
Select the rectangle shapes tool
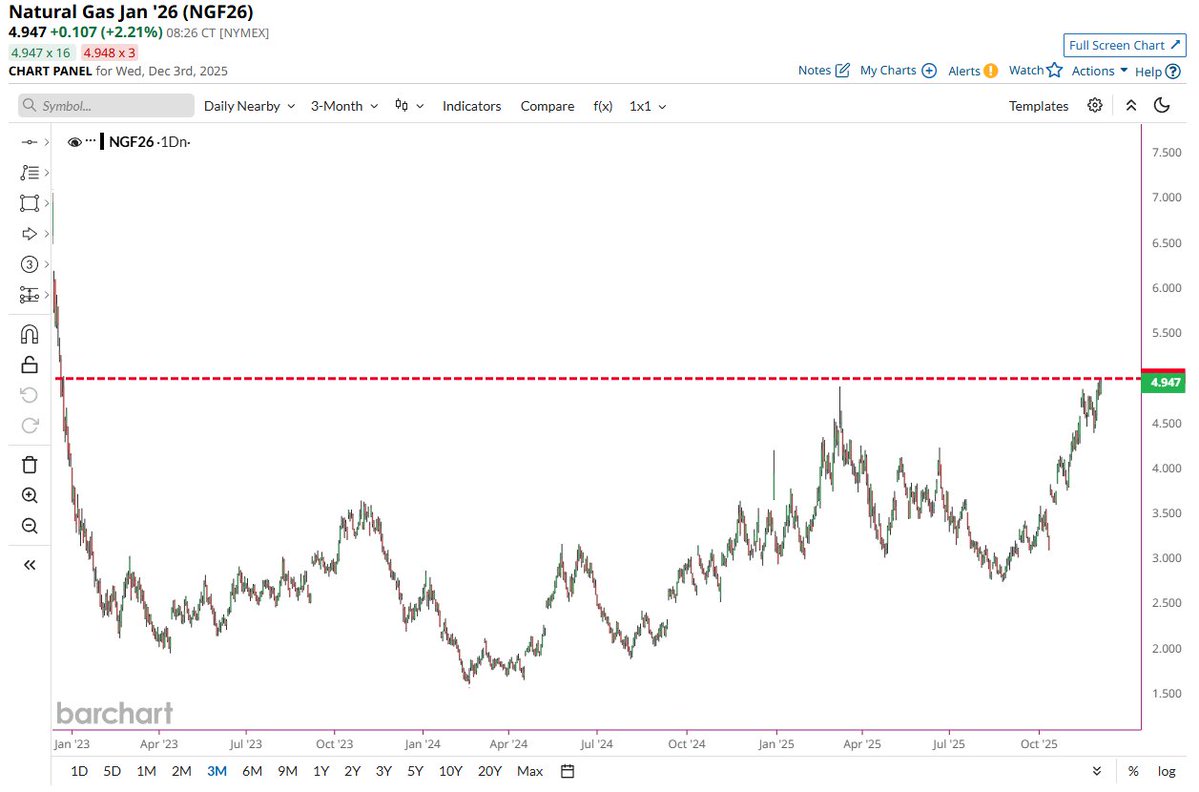[29, 203]
